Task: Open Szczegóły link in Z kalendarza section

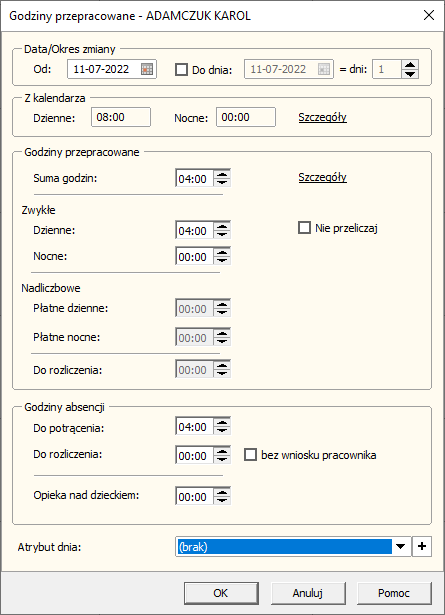Action: click(322, 117)
